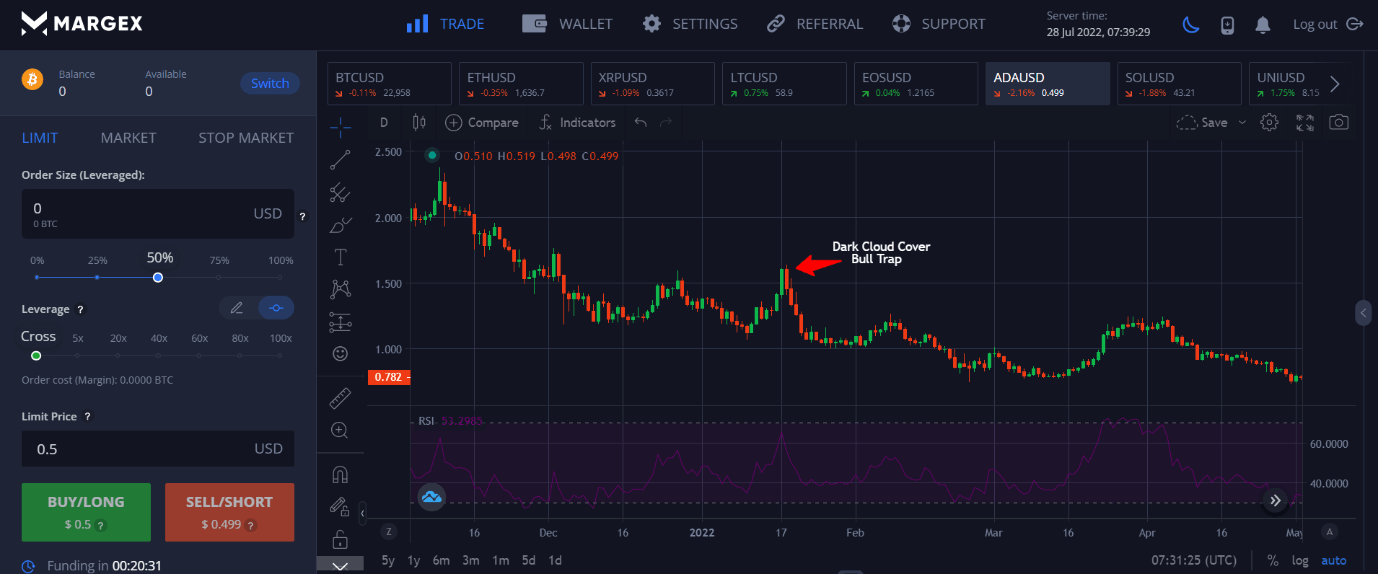Screen dimensions: 1378x574
Task: Show more trading pairs arrow
Action: (1334, 84)
